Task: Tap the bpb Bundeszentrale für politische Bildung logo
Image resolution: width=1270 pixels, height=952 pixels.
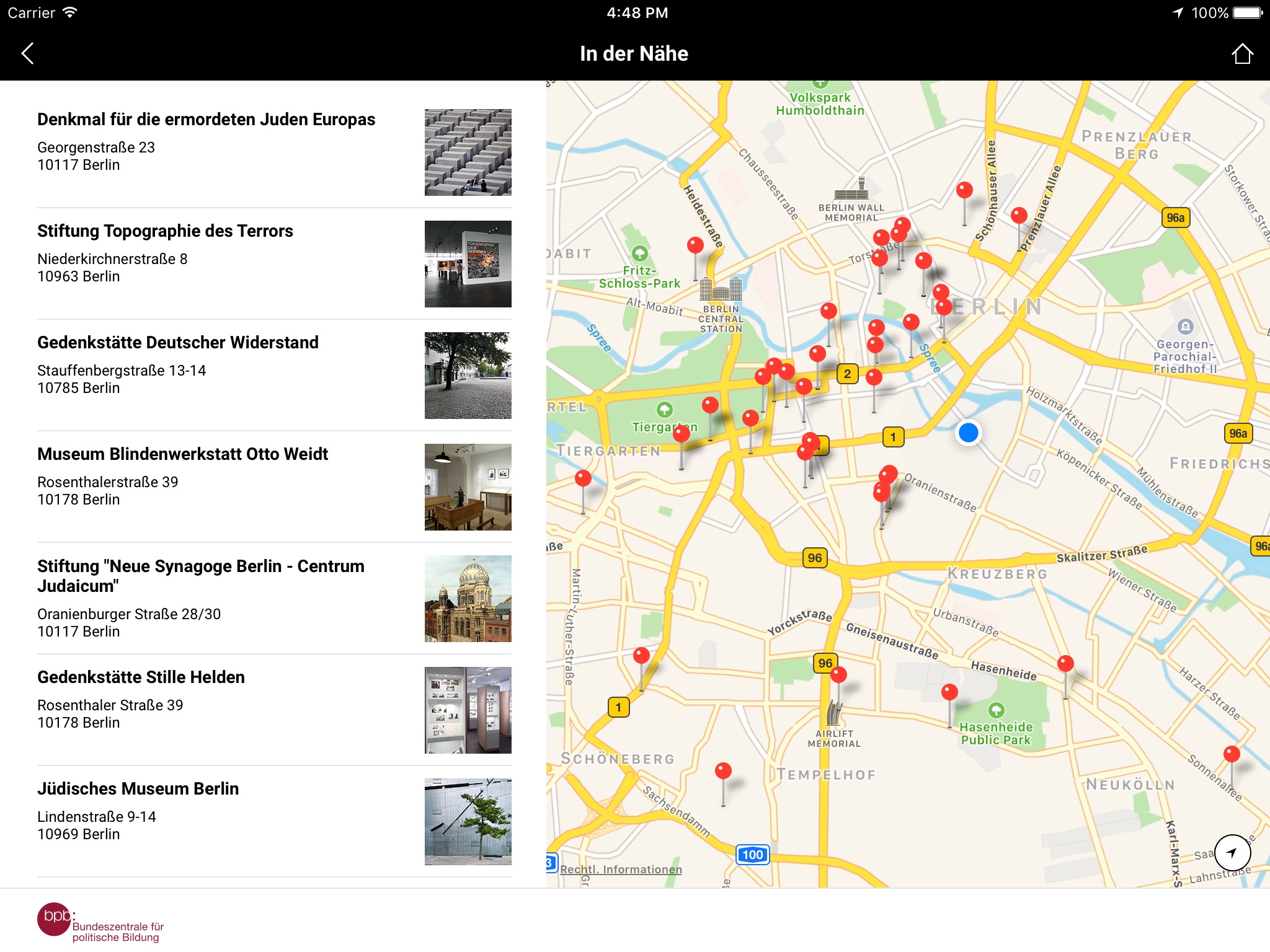Action: click(100, 922)
